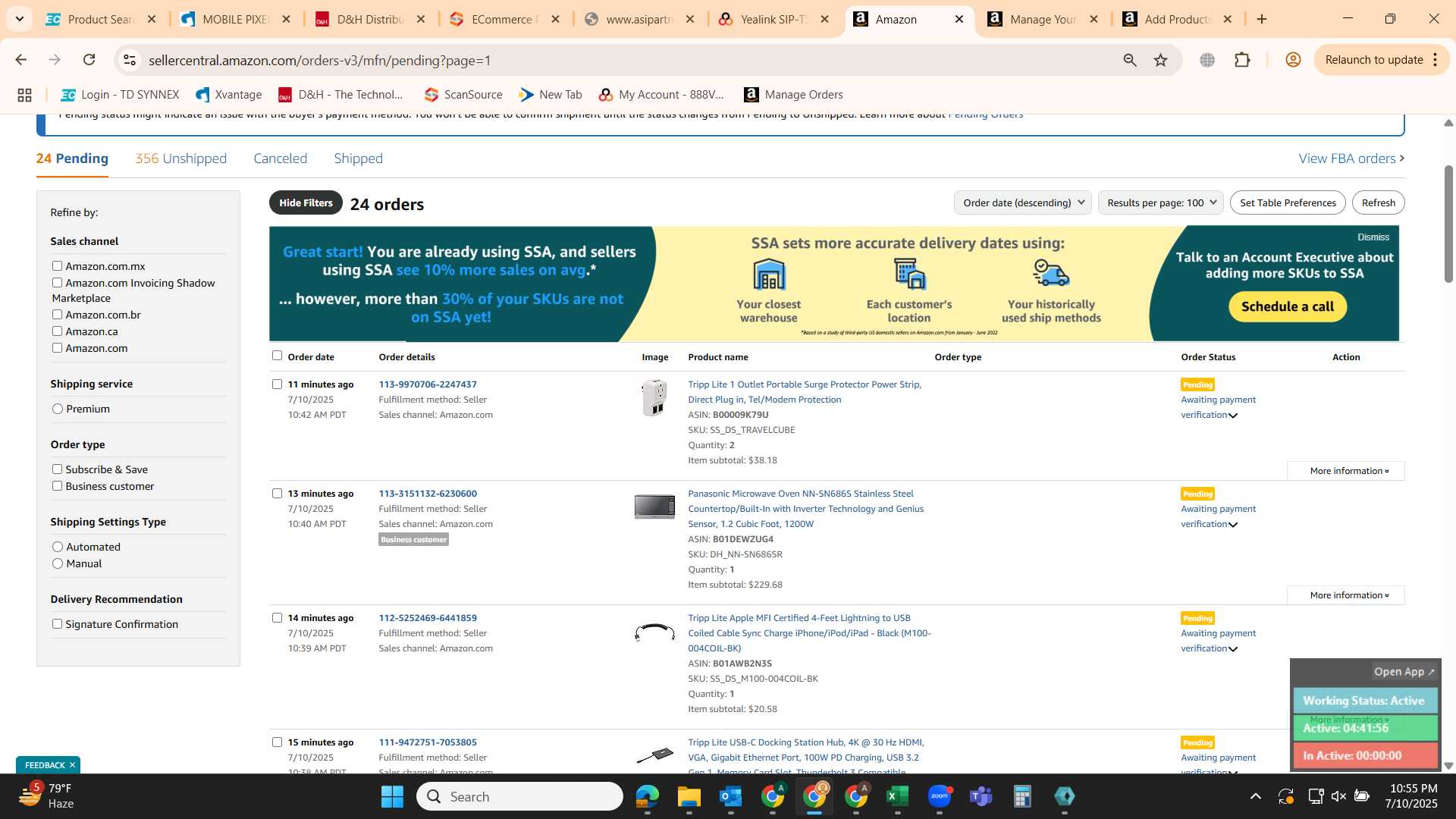The image size is (1456, 819).
Task: Select Automated shipping settings type
Action: coord(58,547)
